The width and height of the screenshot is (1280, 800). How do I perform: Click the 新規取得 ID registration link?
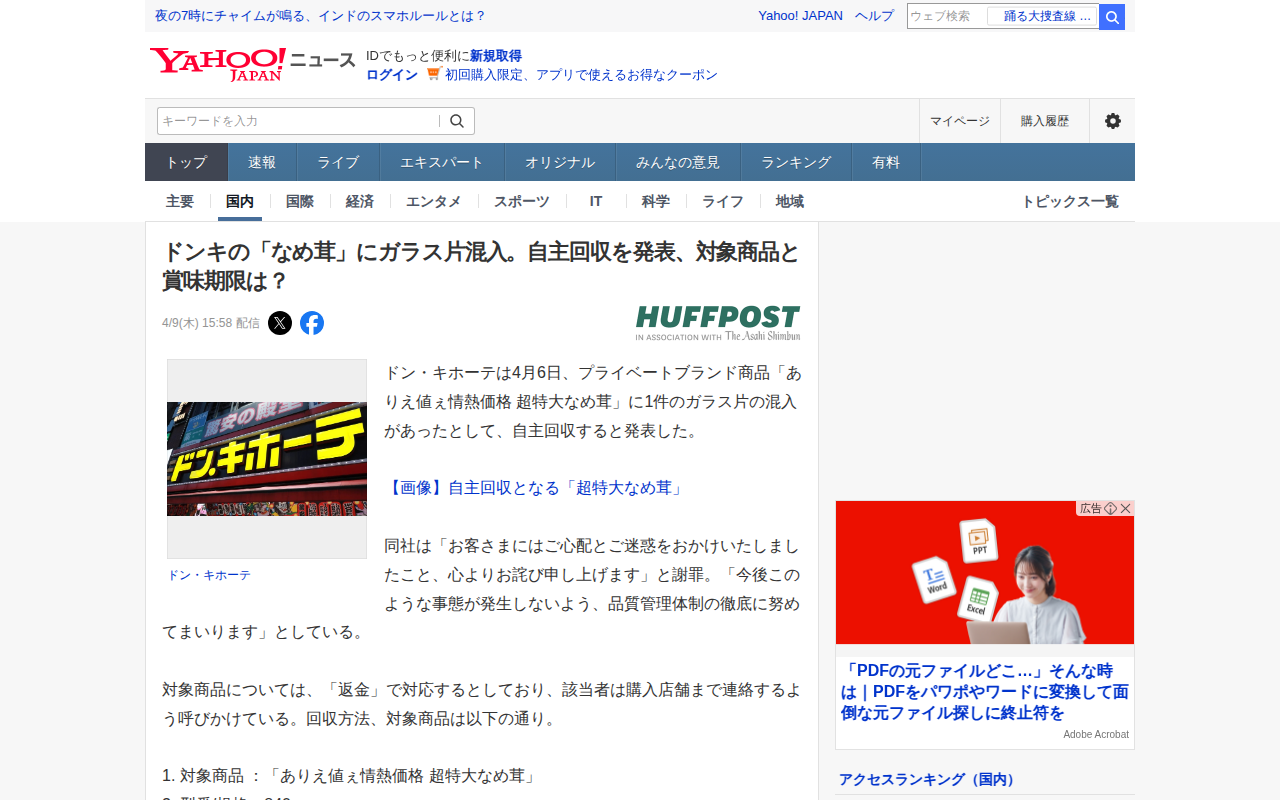[496, 56]
